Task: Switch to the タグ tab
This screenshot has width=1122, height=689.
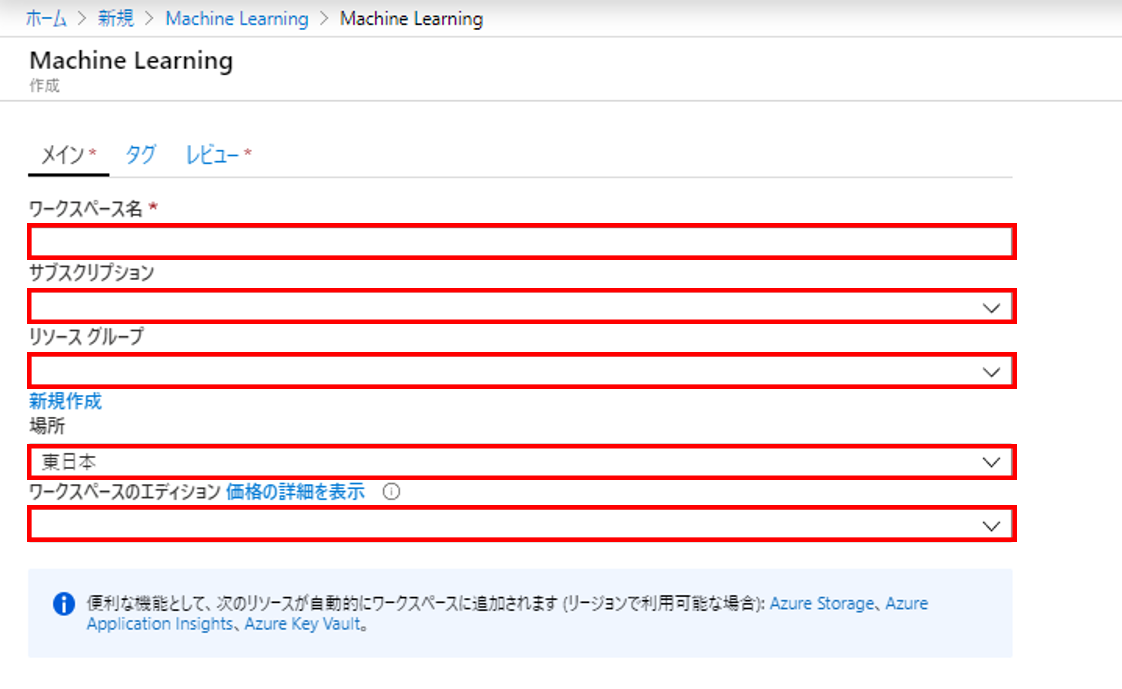Action: [x=140, y=155]
